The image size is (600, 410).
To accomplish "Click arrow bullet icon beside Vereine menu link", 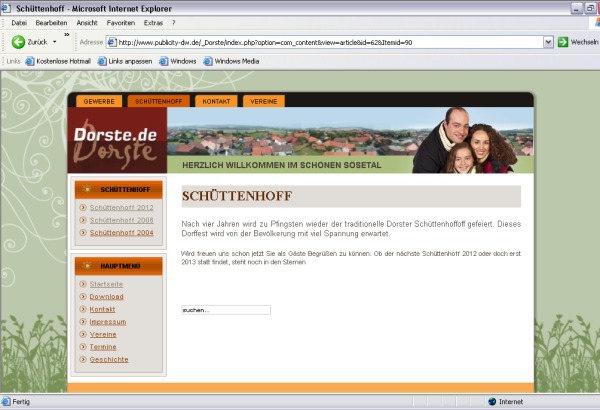I will point(83,335).
